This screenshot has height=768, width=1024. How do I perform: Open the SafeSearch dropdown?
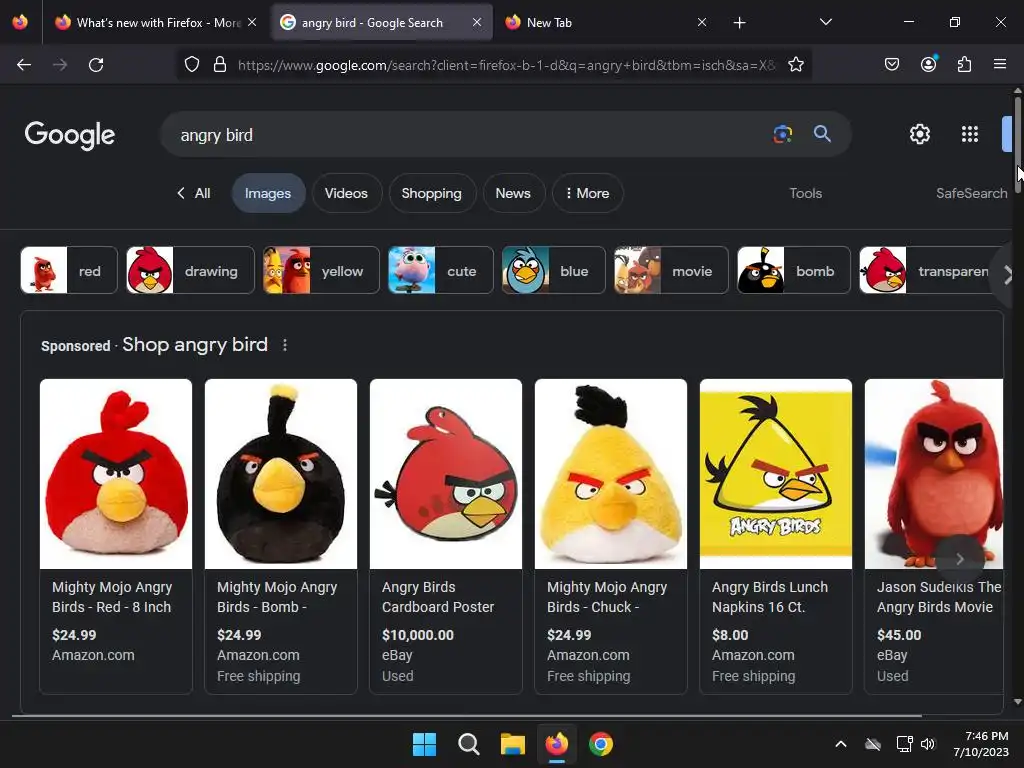[971, 193]
